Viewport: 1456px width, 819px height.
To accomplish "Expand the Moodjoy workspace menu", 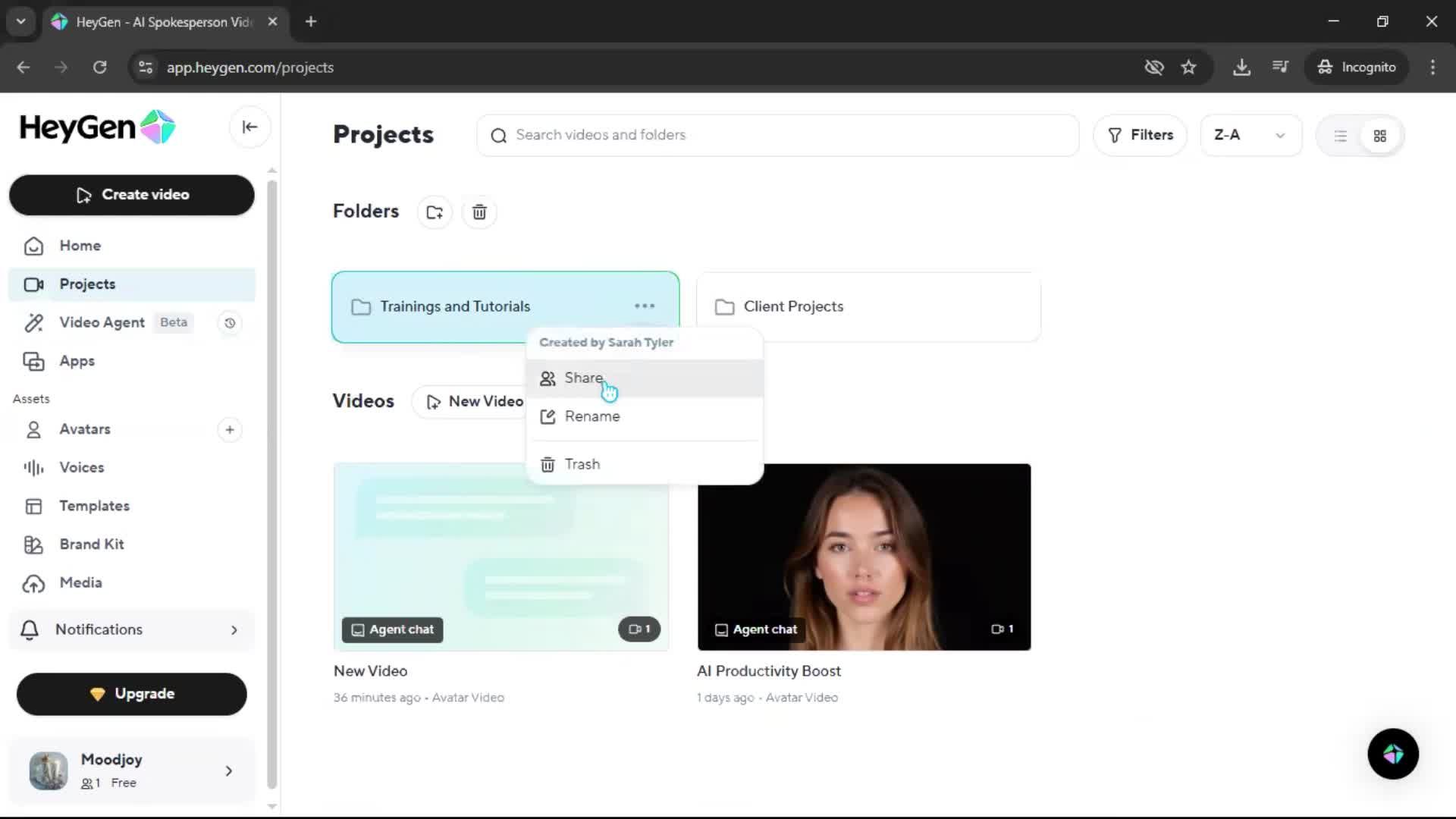I will 132,770.
